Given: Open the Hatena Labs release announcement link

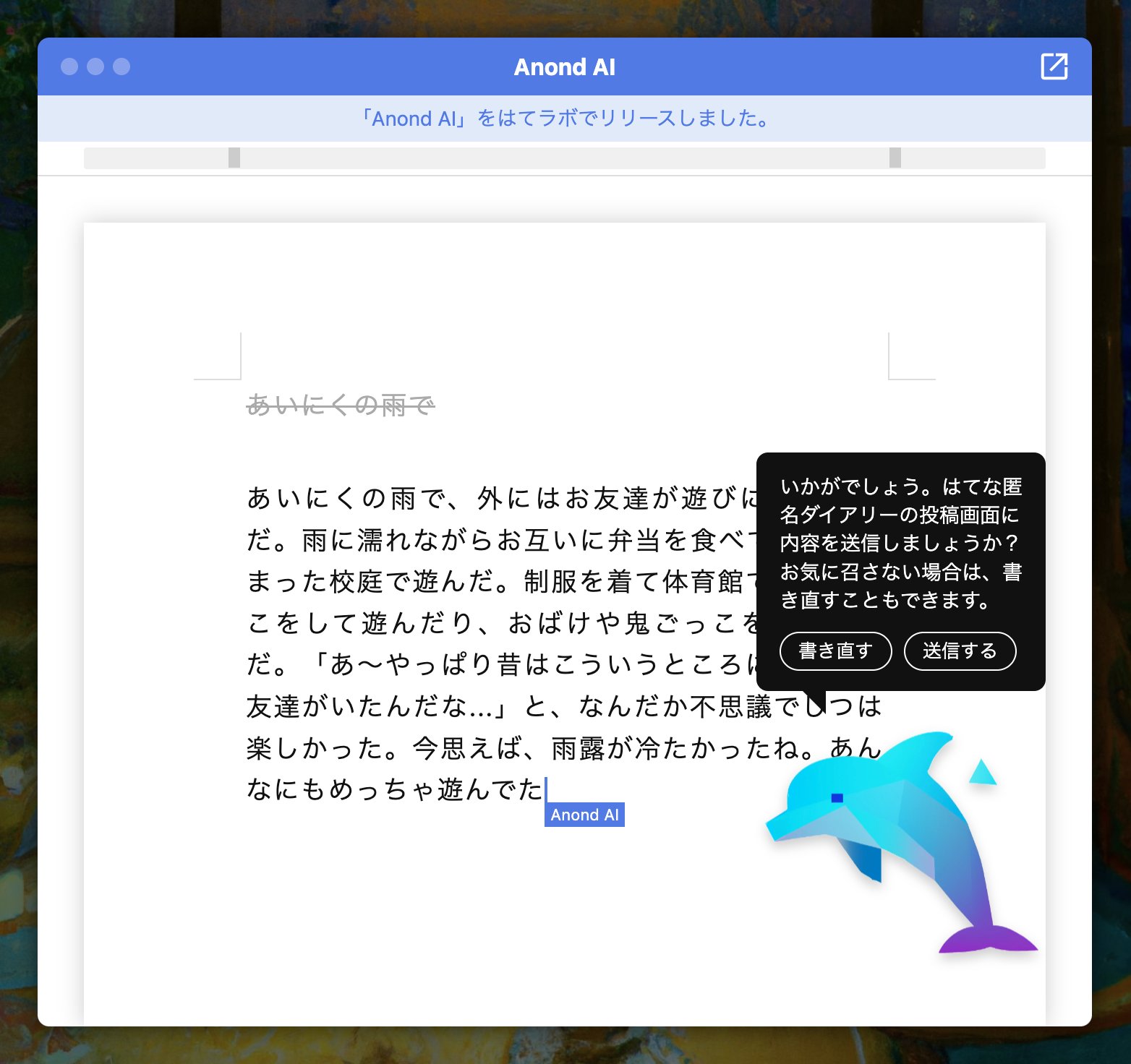Looking at the screenshot, I should click(x=565, y=118).
